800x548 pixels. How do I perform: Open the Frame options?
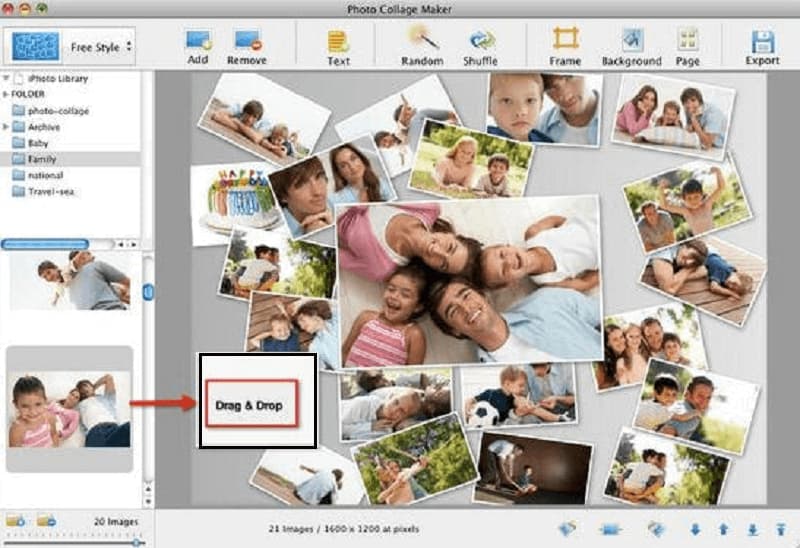(x=565, y=41)
